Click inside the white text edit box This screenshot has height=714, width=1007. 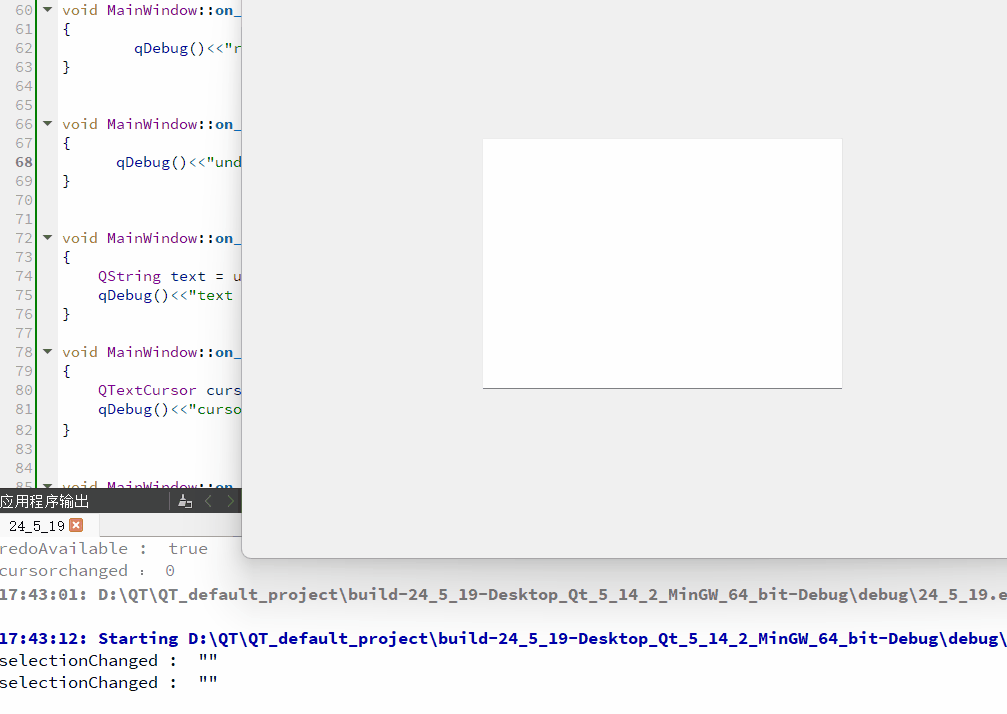pos(662,263)
